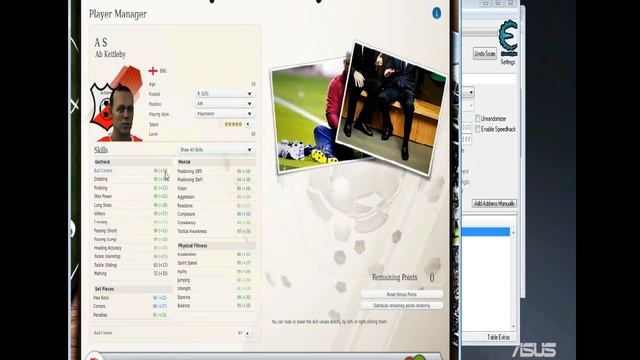Select the Free Kicks skill row
The image size is (640, 360).
131,298
